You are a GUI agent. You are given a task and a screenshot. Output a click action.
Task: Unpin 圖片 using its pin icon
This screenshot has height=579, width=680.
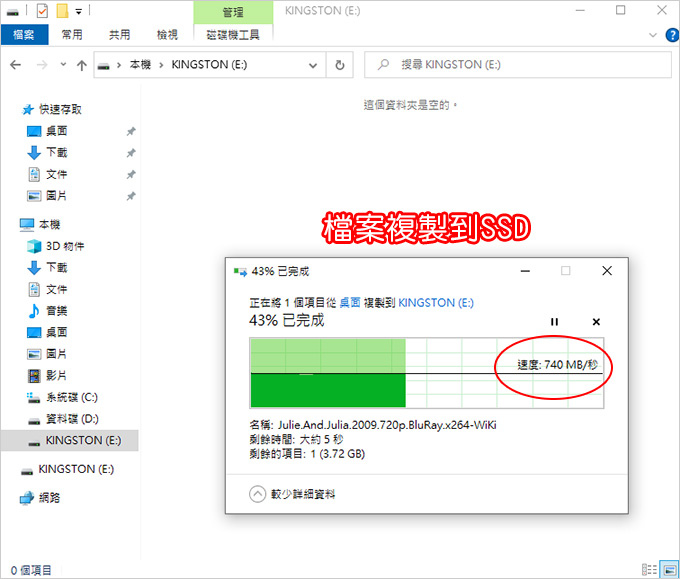point(131,196)
